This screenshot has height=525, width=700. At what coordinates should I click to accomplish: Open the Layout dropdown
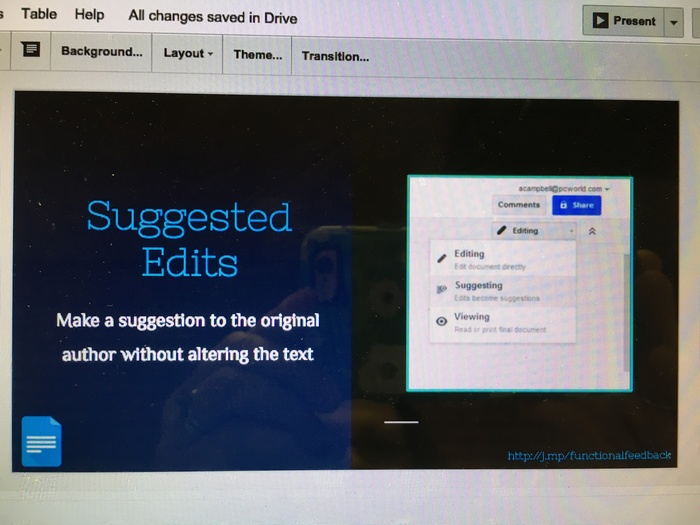pyautogui.click(x=188, y=54)
